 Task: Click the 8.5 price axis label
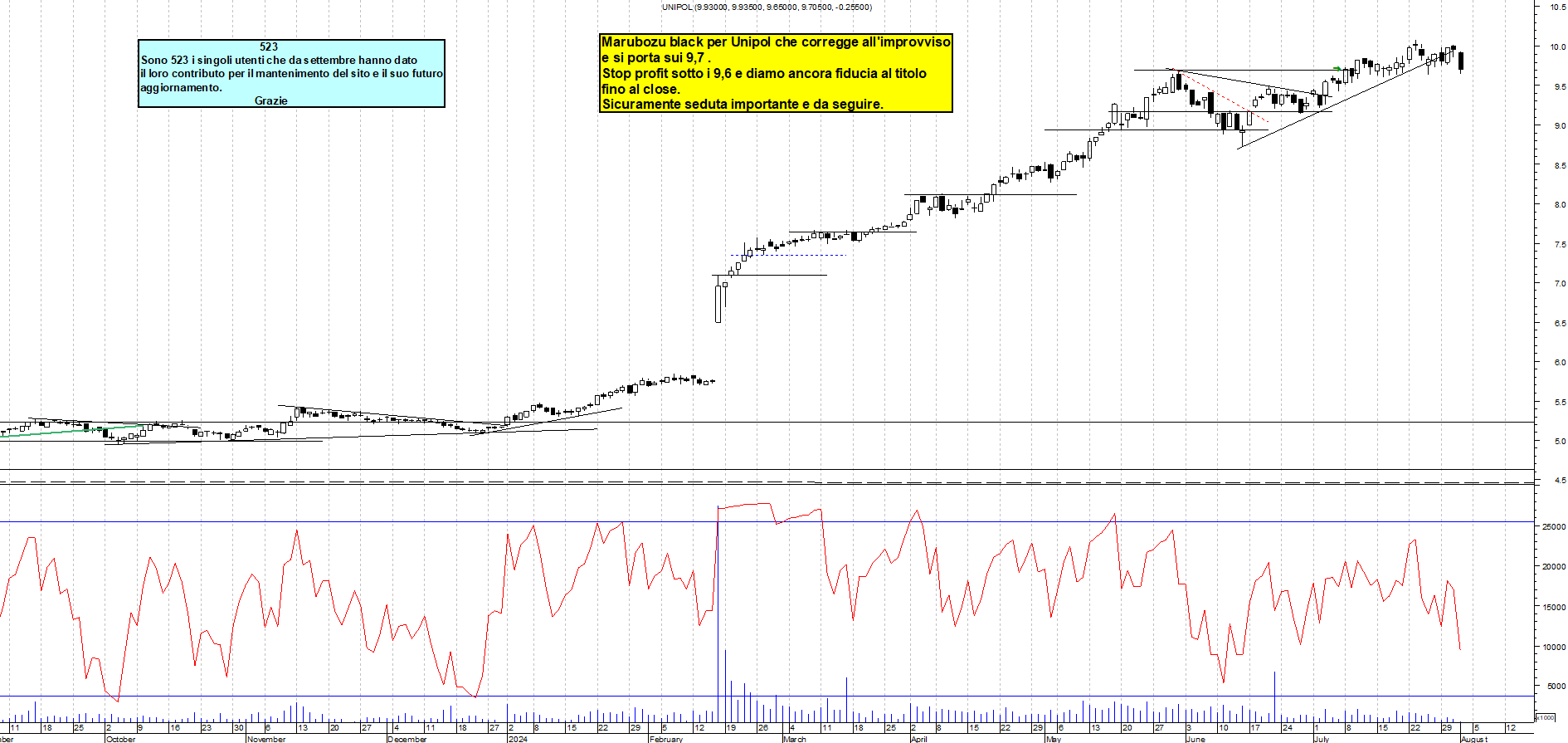[x=1560, y=165]
